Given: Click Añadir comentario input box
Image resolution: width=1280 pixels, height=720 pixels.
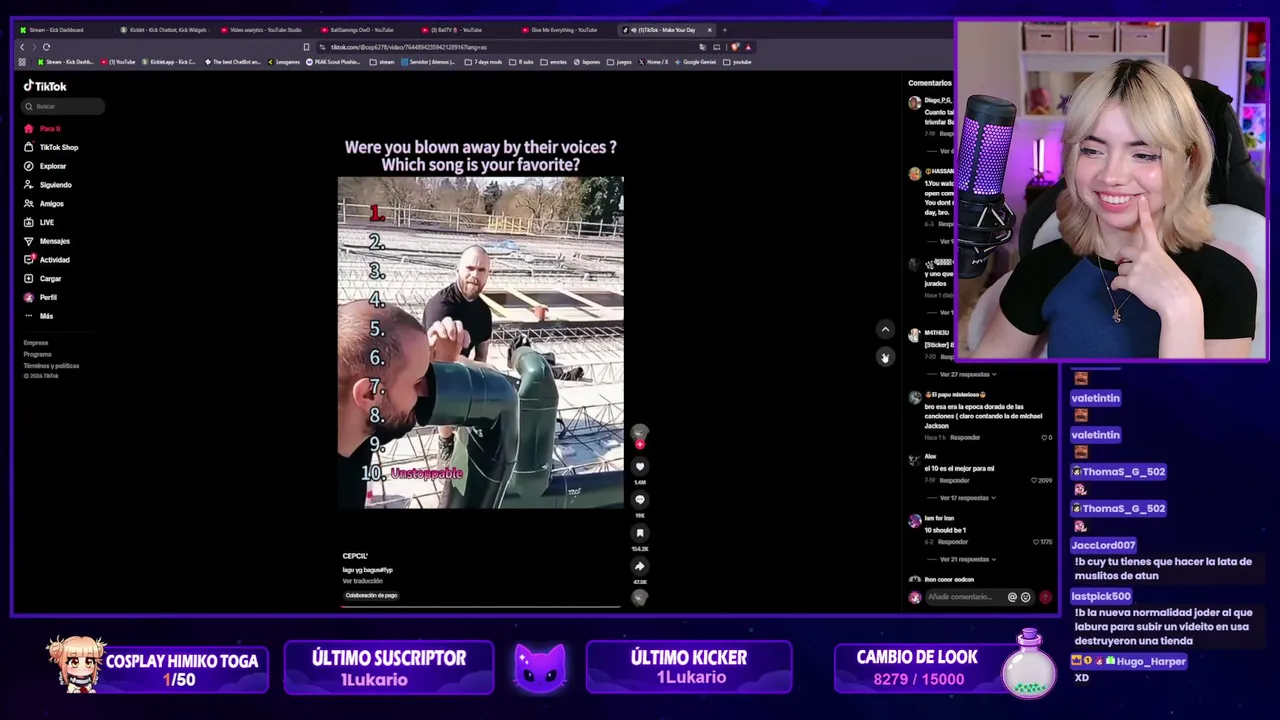Looking at the screenshot, I should pyautogui.click(x=964, y=597).
